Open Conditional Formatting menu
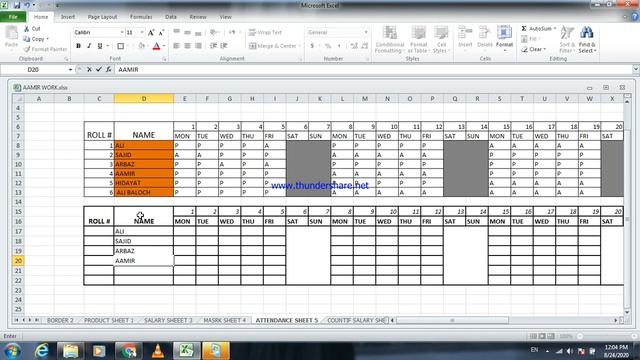Screen dimensions: 640x360 coord(389,39)
